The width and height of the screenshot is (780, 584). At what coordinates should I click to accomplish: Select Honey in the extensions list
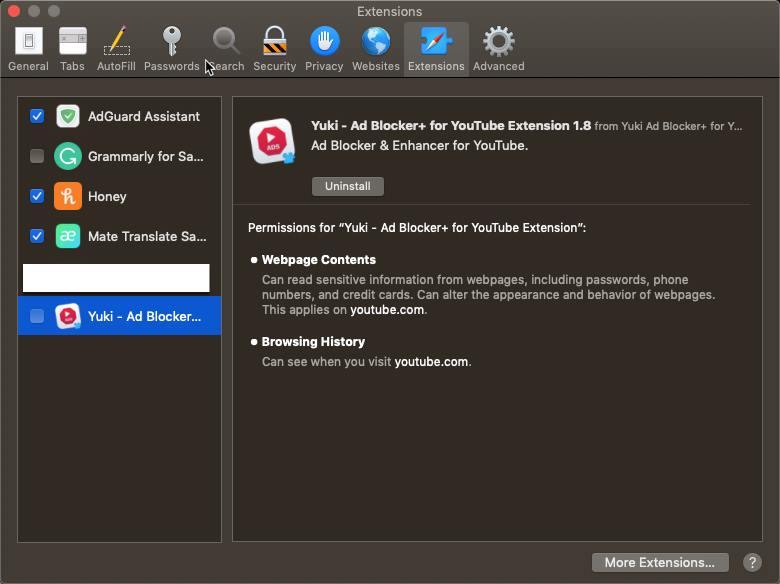[107, 196]
